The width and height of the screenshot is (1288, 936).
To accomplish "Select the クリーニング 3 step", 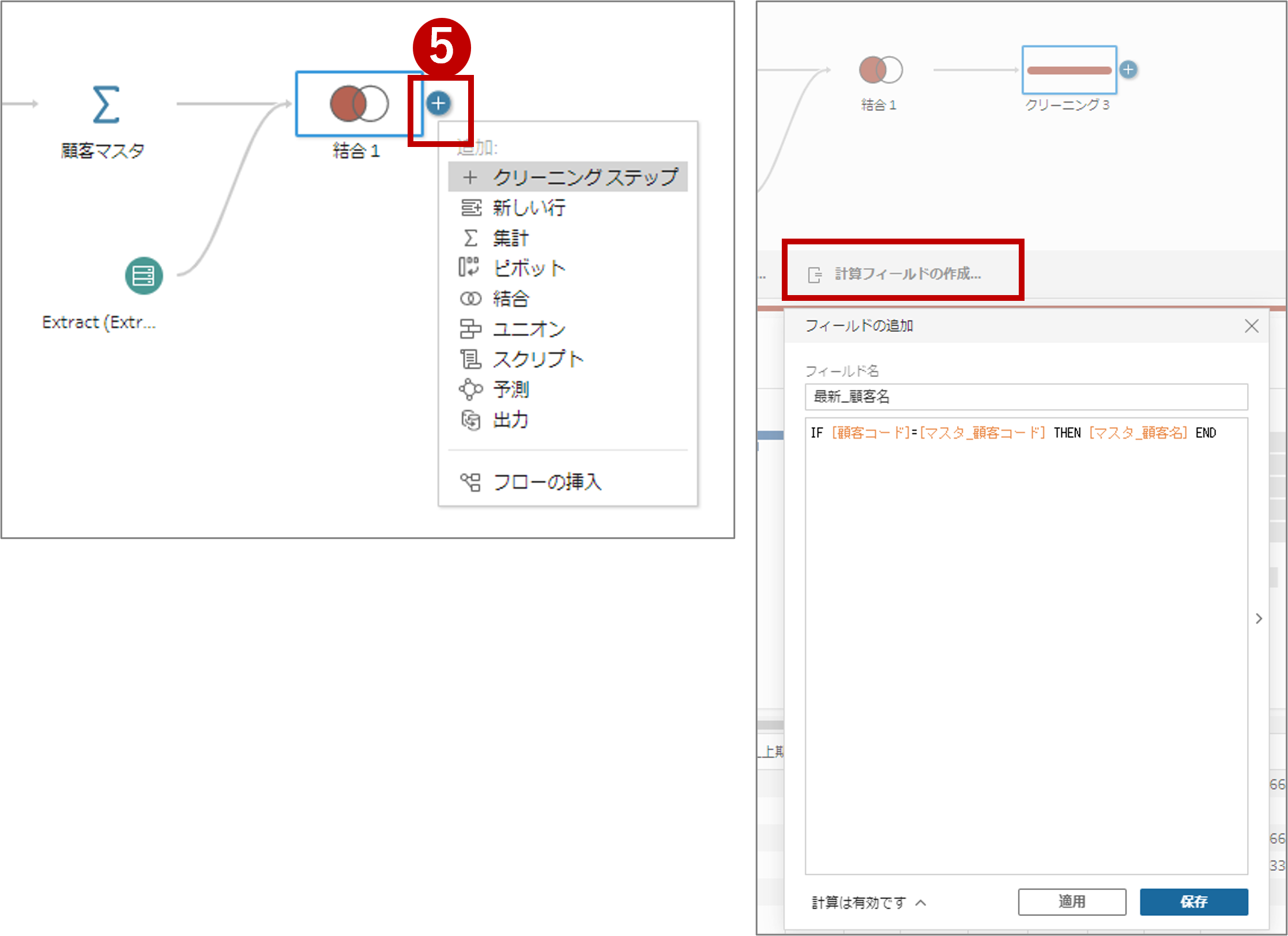I will point(1069,70).
